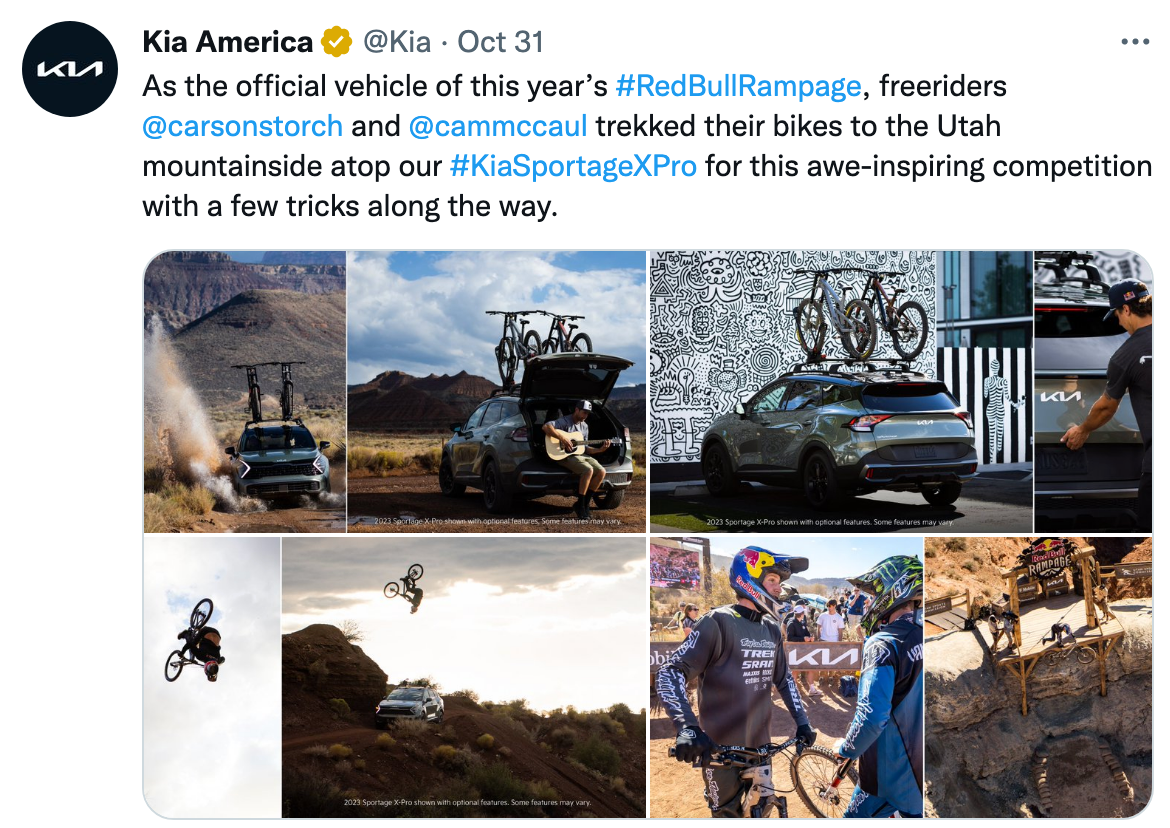Open the Kia America profile name
Viewport: 1170px width, 828px height.
pyautogui.click(x=228, y=42)
